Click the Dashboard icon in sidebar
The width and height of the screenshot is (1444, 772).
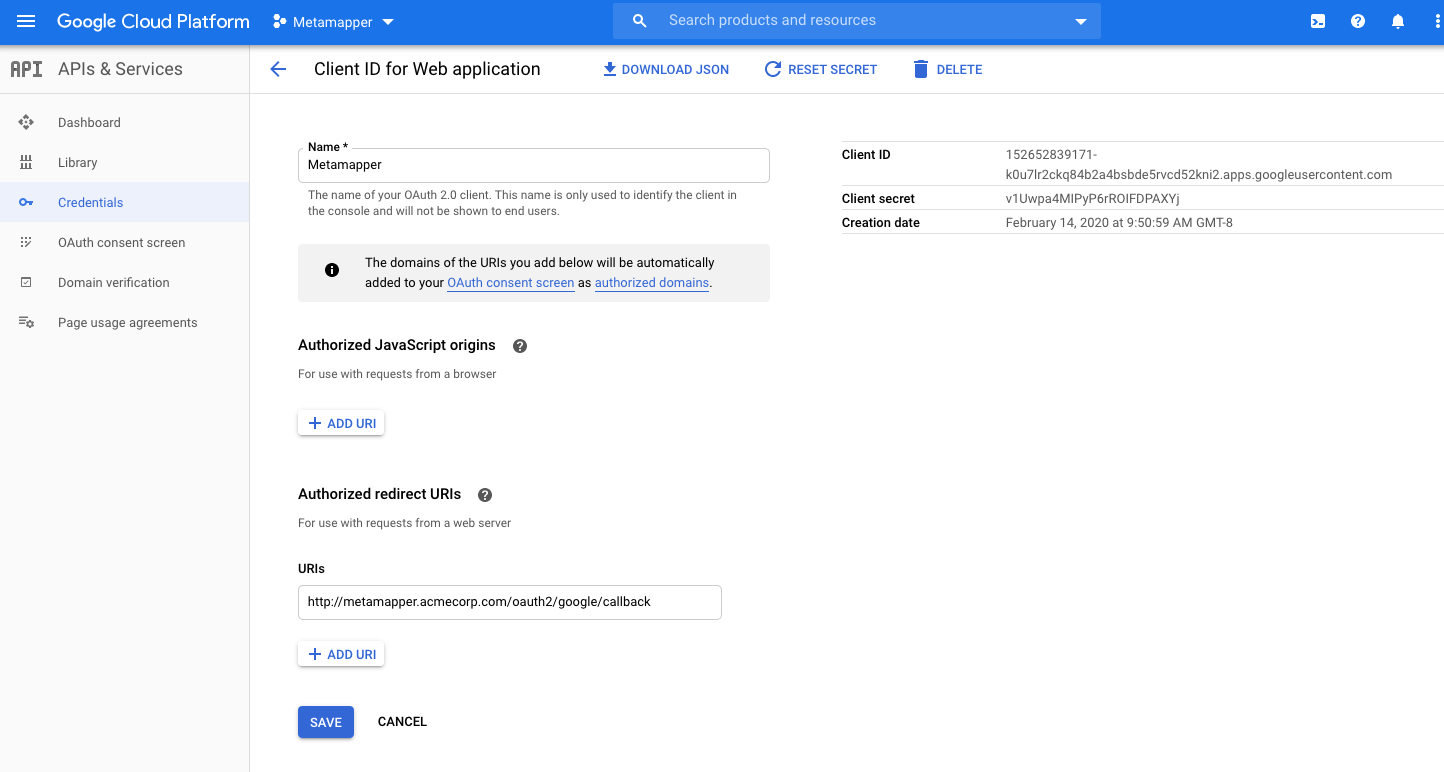26,122
